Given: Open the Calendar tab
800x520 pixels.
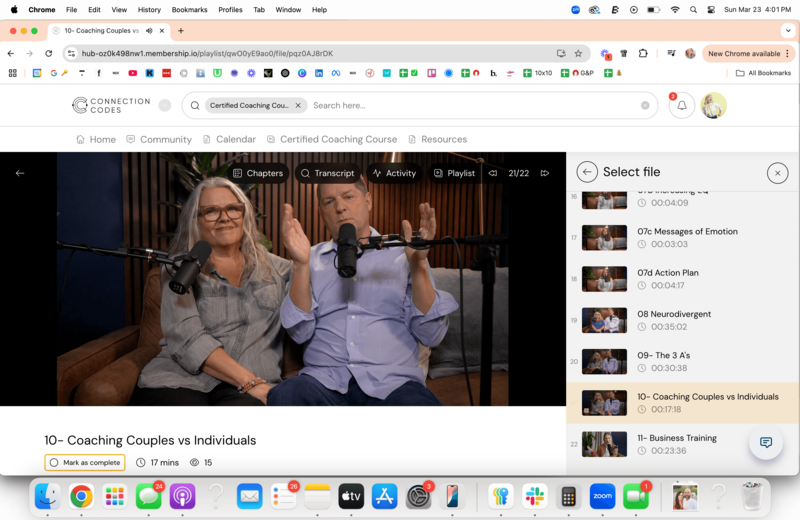Looking at the screenshot, I should pyautogui.click(x=229, y=139).
